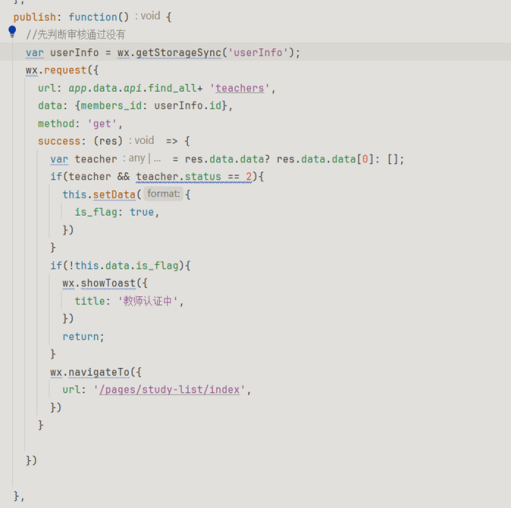The image size is (511, 508).
Task: Click the 'get' method string
Action: click(x=102, y=124)
